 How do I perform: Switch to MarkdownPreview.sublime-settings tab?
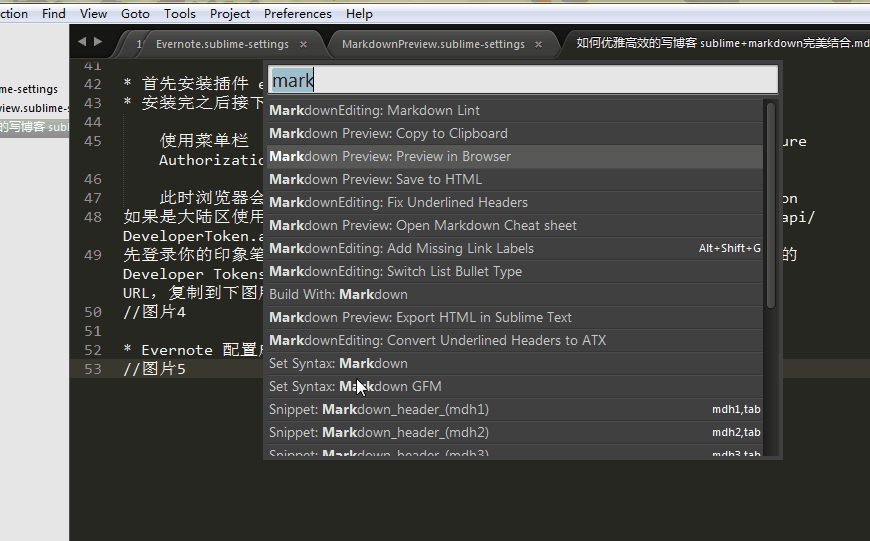pyautogui.click(x=433, y=44)
